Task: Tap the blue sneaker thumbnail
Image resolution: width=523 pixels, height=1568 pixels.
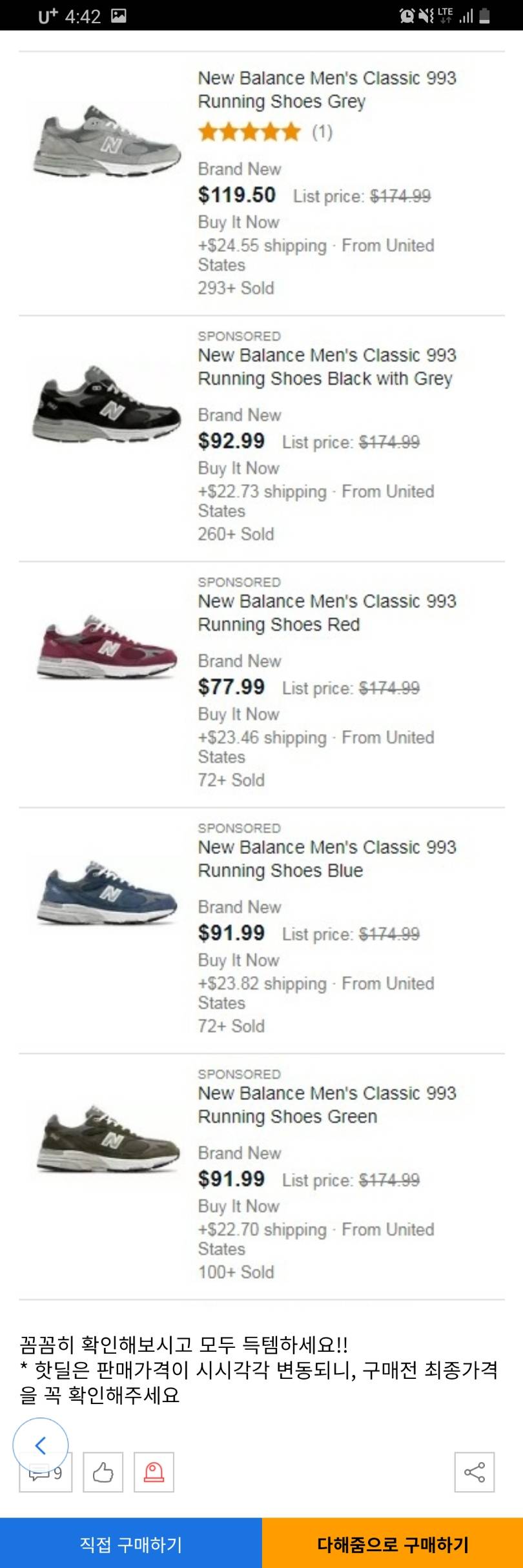Action: point(107,892)
